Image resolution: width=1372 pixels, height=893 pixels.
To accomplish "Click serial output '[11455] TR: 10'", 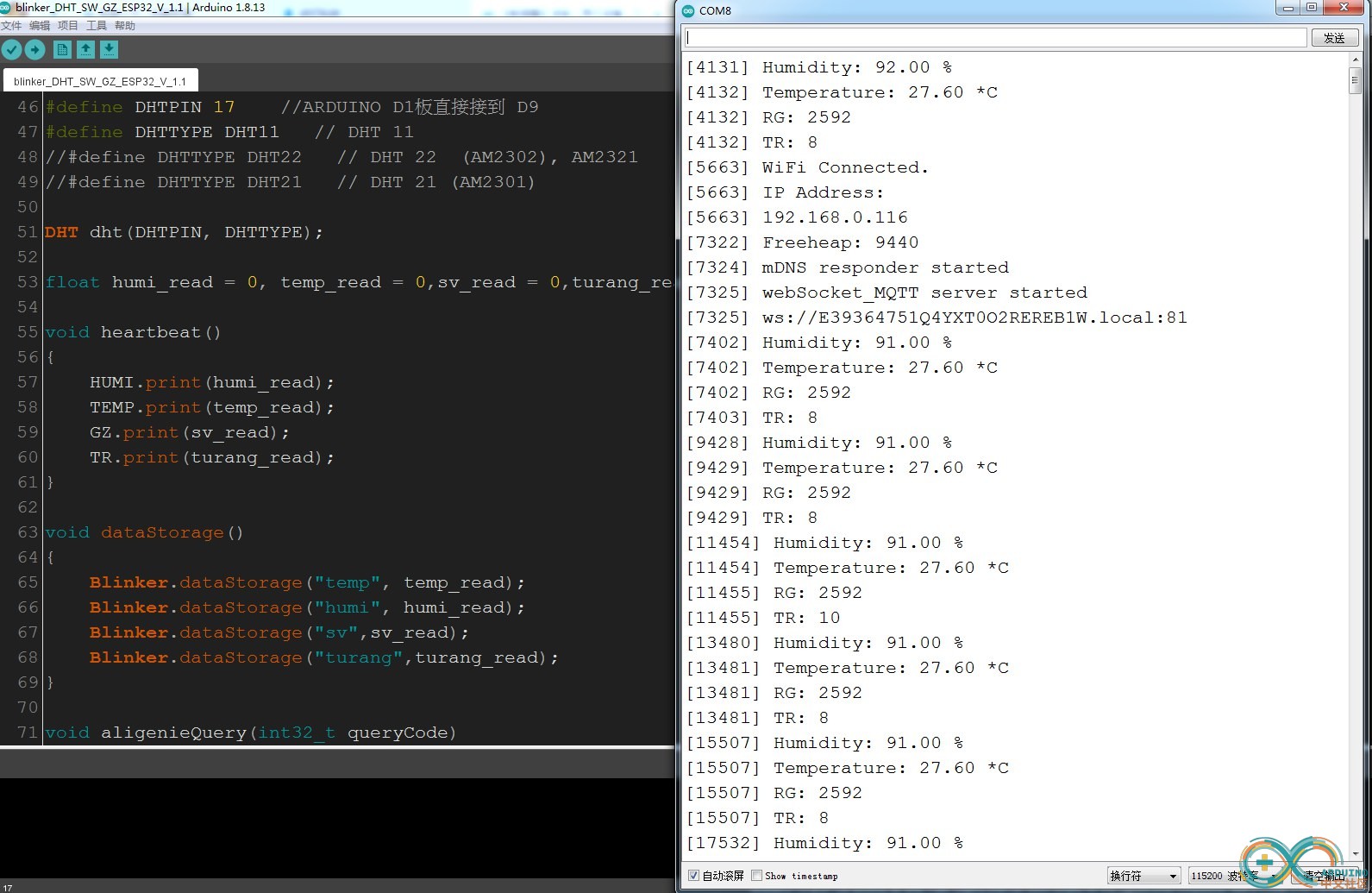I will [763, 618].
